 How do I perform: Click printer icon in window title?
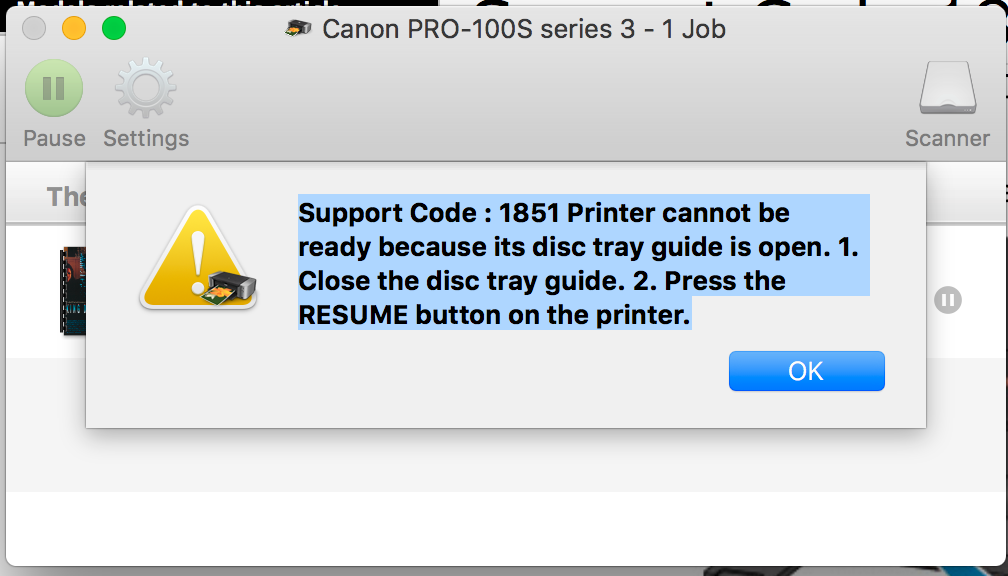coord(298,29)
